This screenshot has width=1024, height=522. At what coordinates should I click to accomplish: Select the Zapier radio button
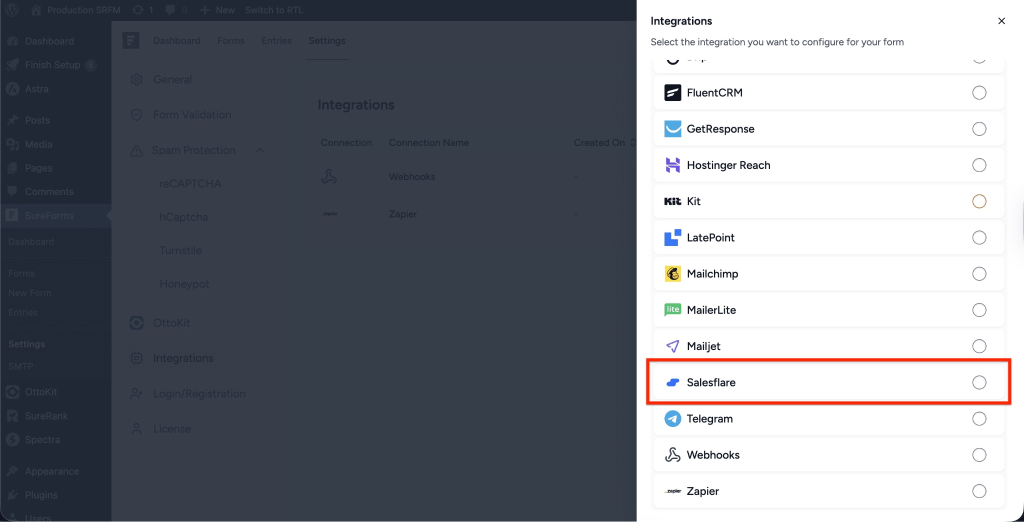(x=979, y=491)
